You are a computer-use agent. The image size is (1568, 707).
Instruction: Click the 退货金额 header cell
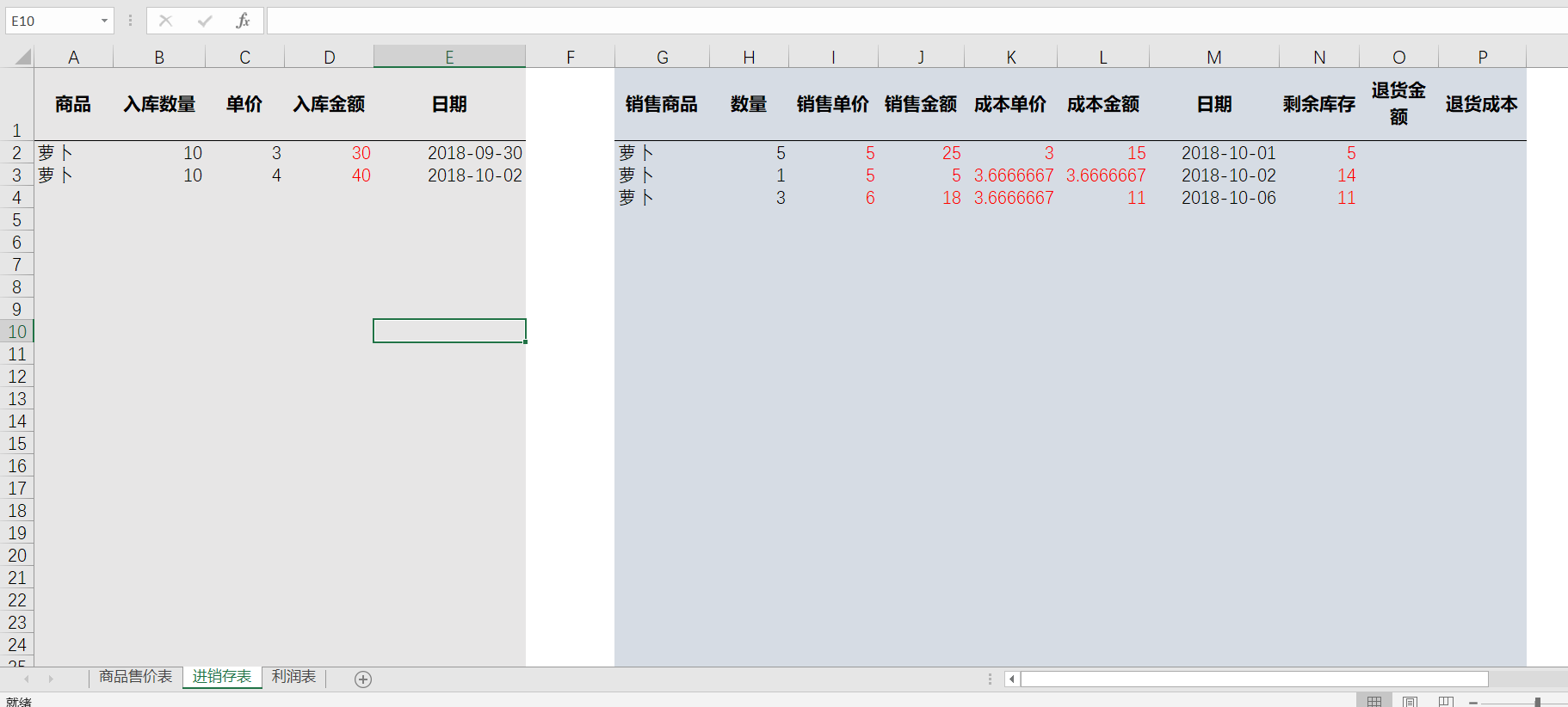[x=1399, y=104]
